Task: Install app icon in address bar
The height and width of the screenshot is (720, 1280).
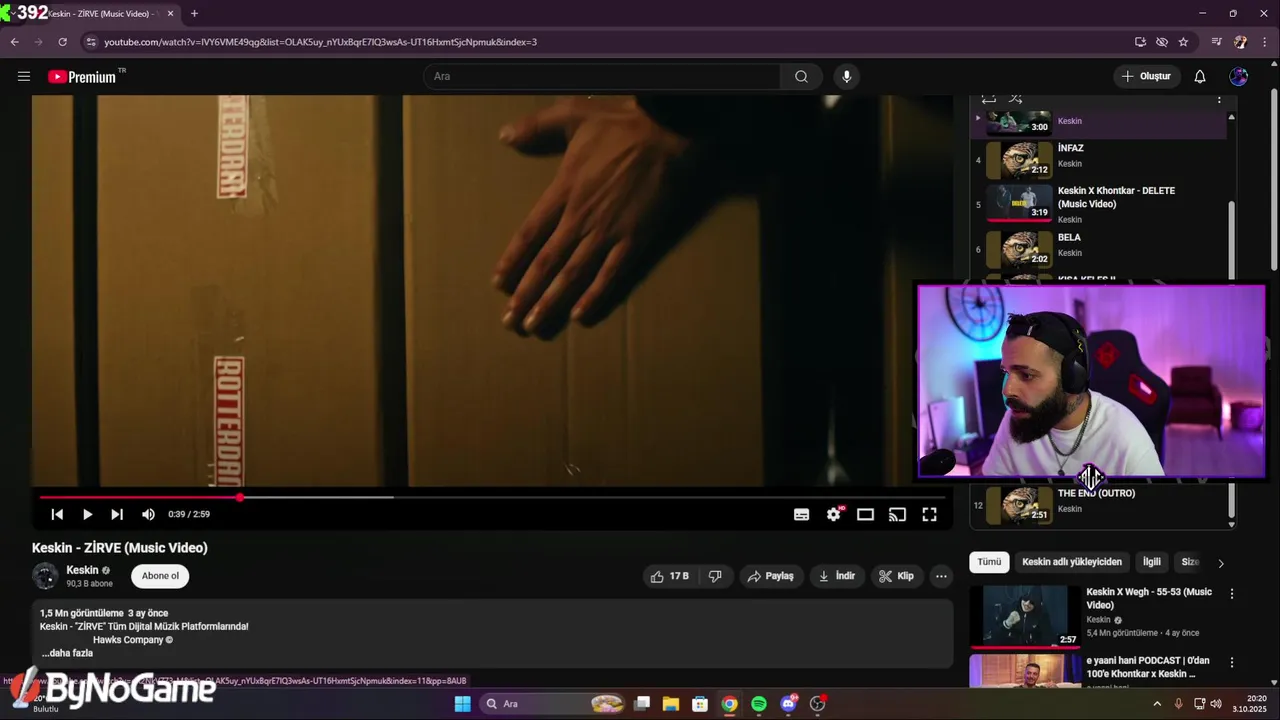Action: (x=1140, y=42)
